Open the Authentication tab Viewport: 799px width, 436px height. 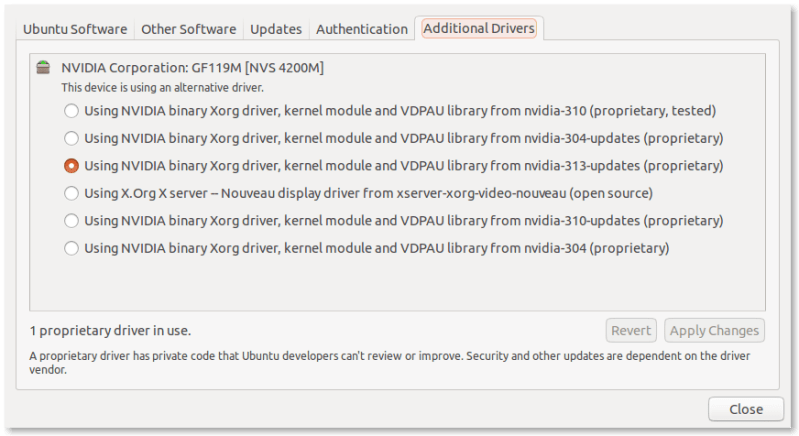pos(362,29)
